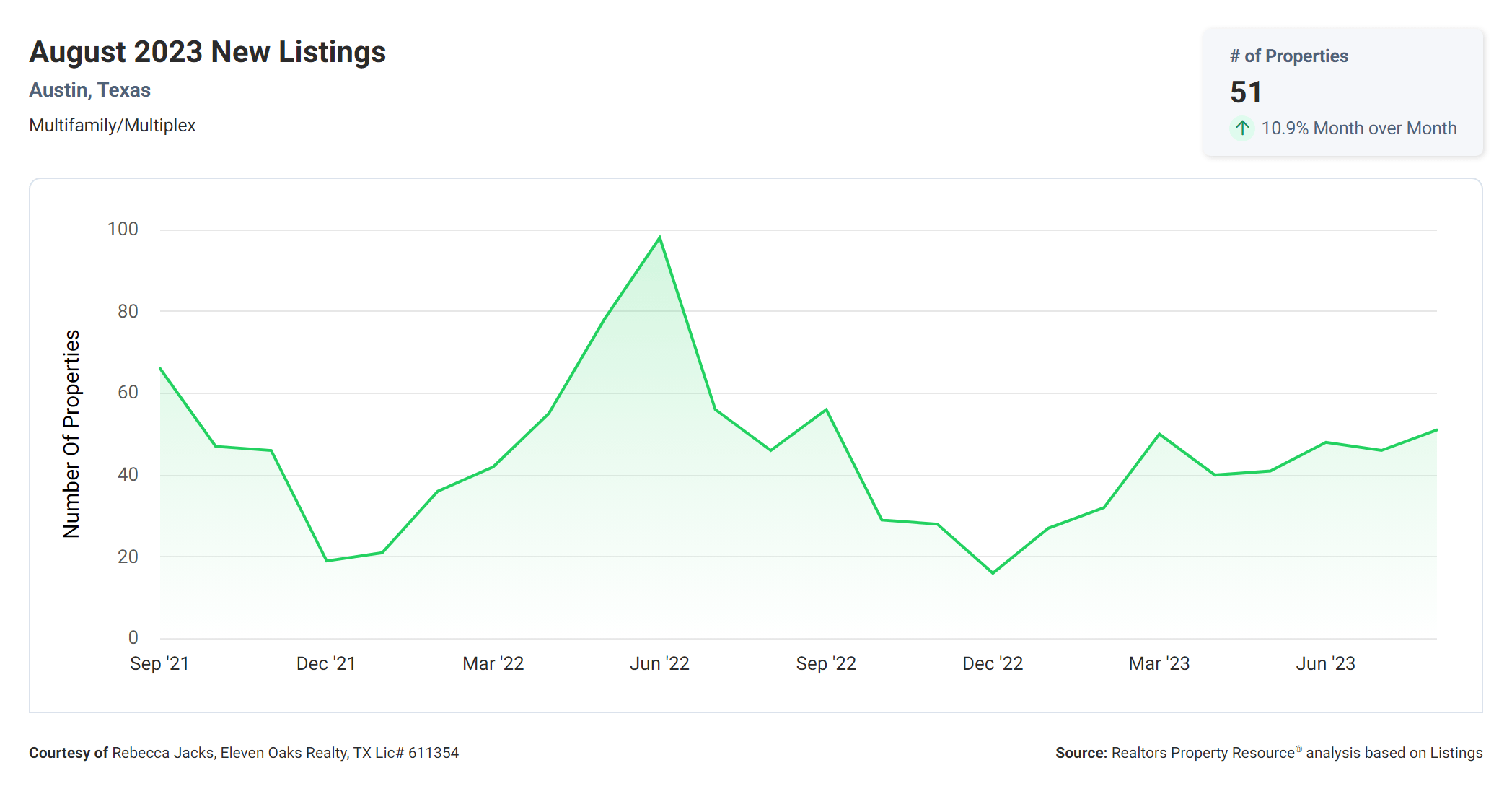Click the 51 properties count value
Viewport: 1512px width, 794px height.
pyautogui.click(x=1246, y=92)
